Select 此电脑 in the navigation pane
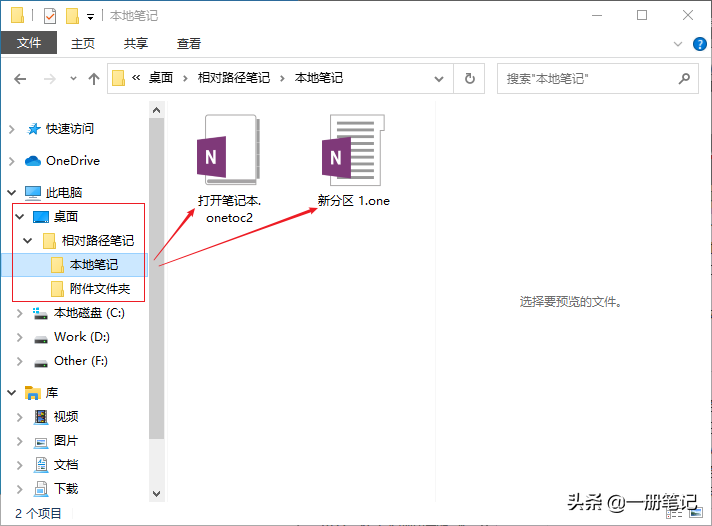Screen dimensions: 712x526 click(x=64, y=193)
